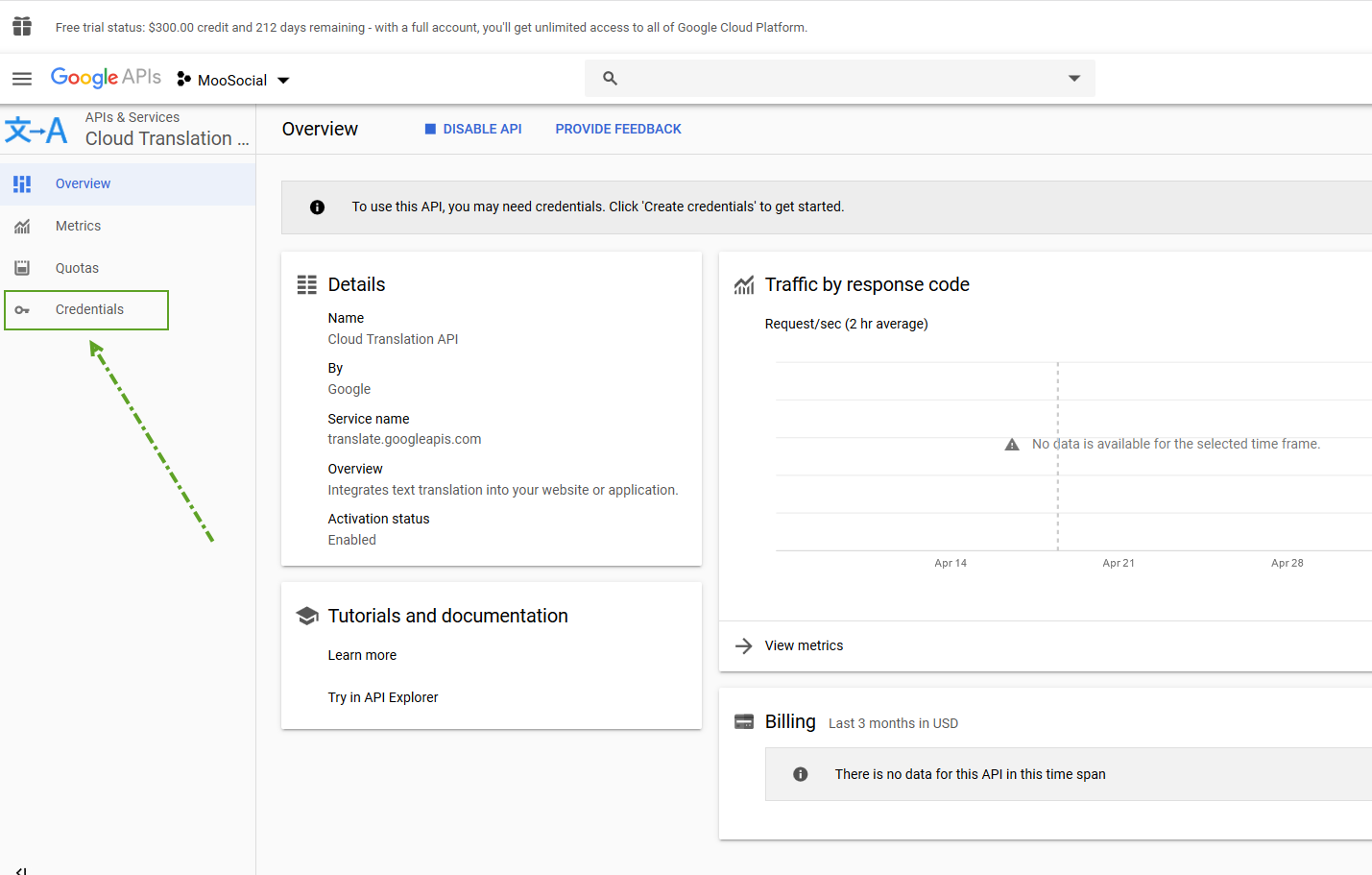1372x875 pixels.
Task: Click the 'Cloud Translation API' name value
Action: click(393, 339)
